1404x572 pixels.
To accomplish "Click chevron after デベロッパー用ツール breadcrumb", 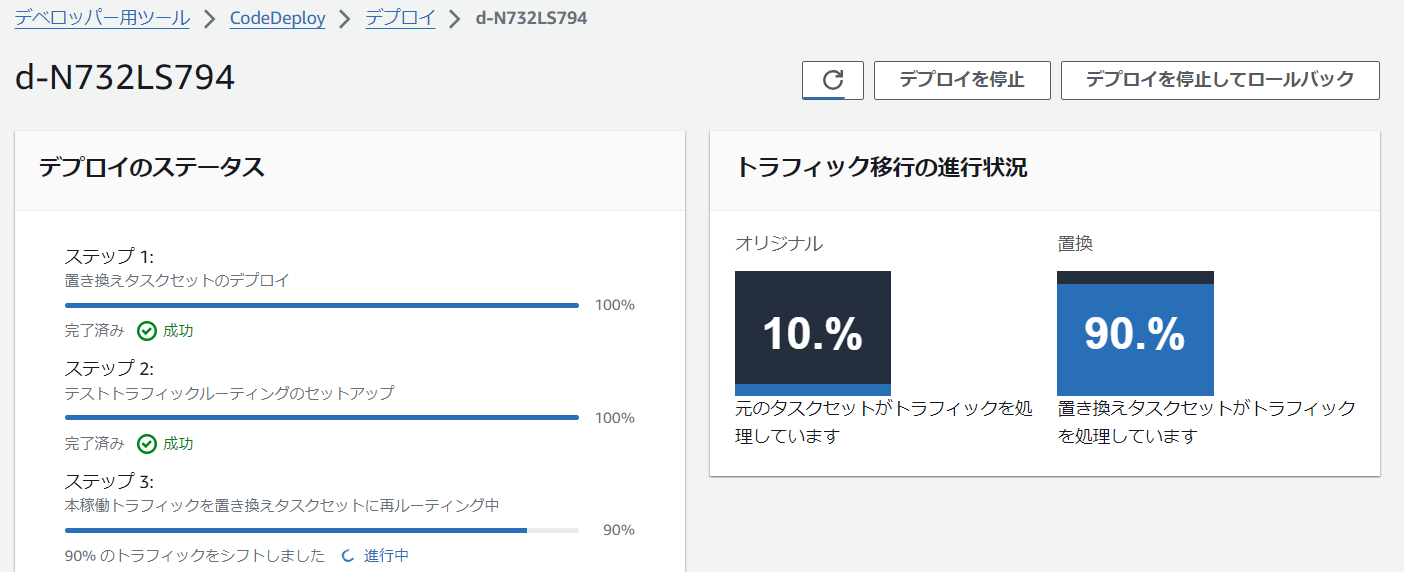I will (209, 18).
